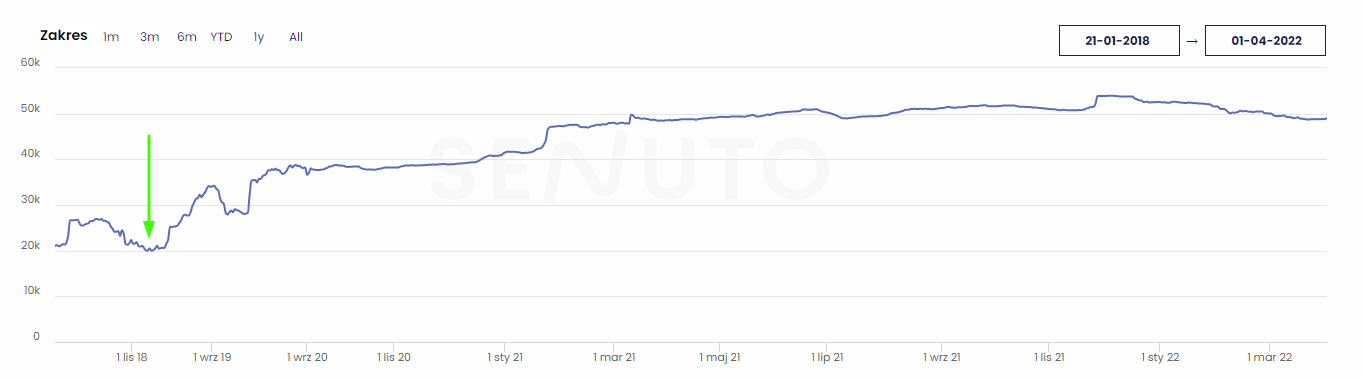Choose the YTD range

click(221, 37)
